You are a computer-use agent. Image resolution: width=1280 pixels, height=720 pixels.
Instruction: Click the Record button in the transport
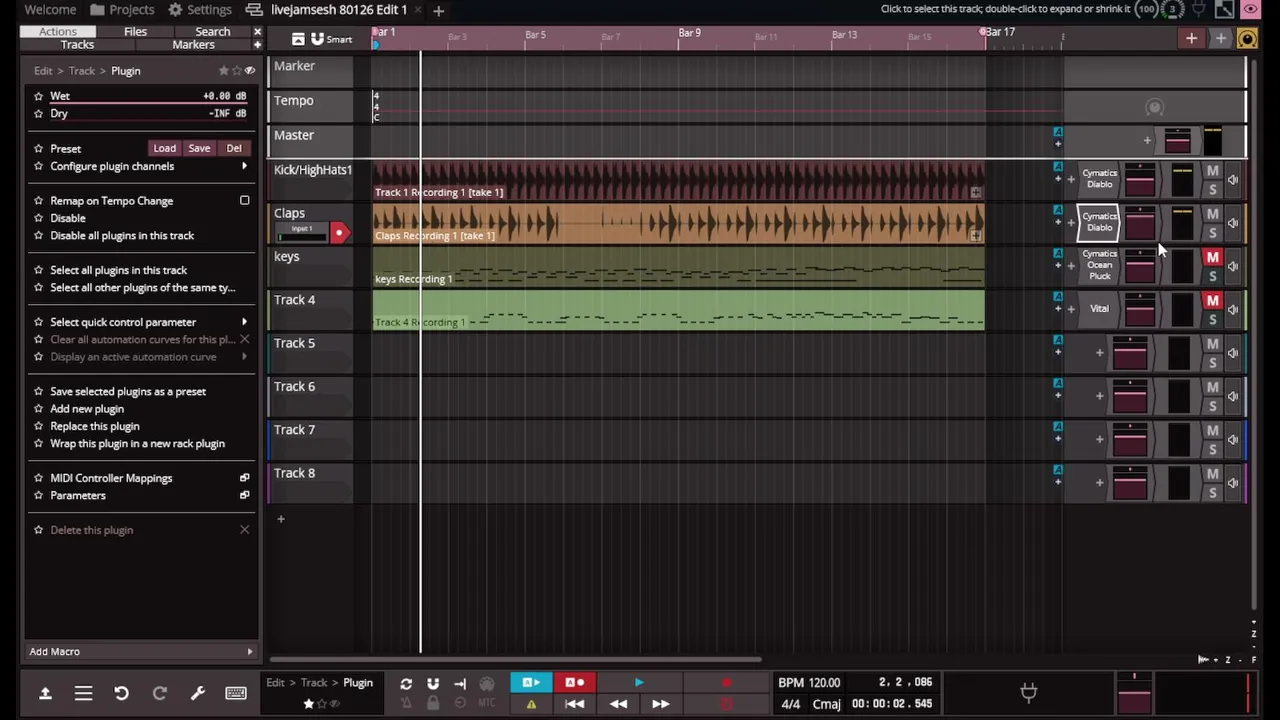(727, 684)
